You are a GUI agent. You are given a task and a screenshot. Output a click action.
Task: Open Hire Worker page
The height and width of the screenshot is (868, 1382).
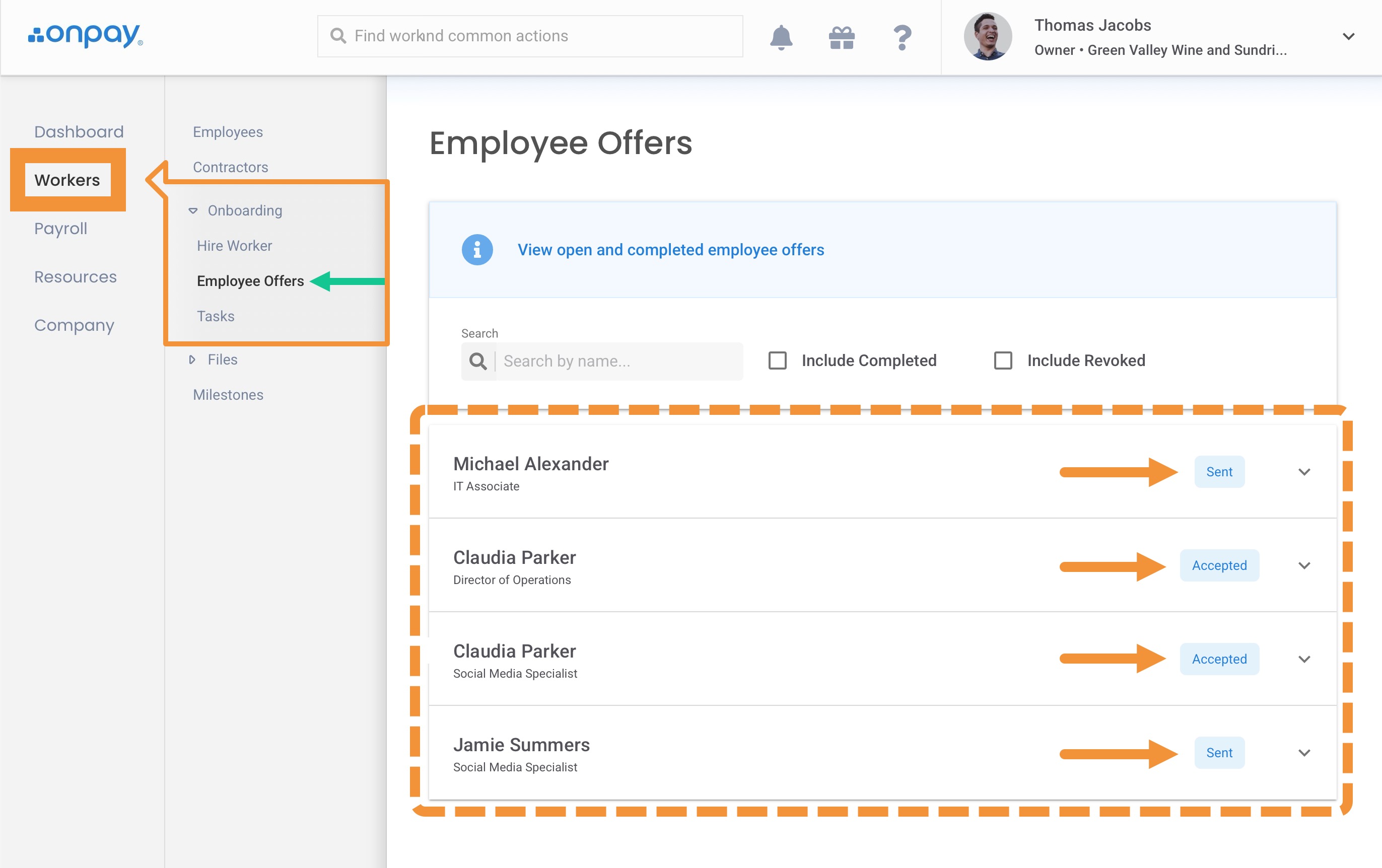[234, 246]
